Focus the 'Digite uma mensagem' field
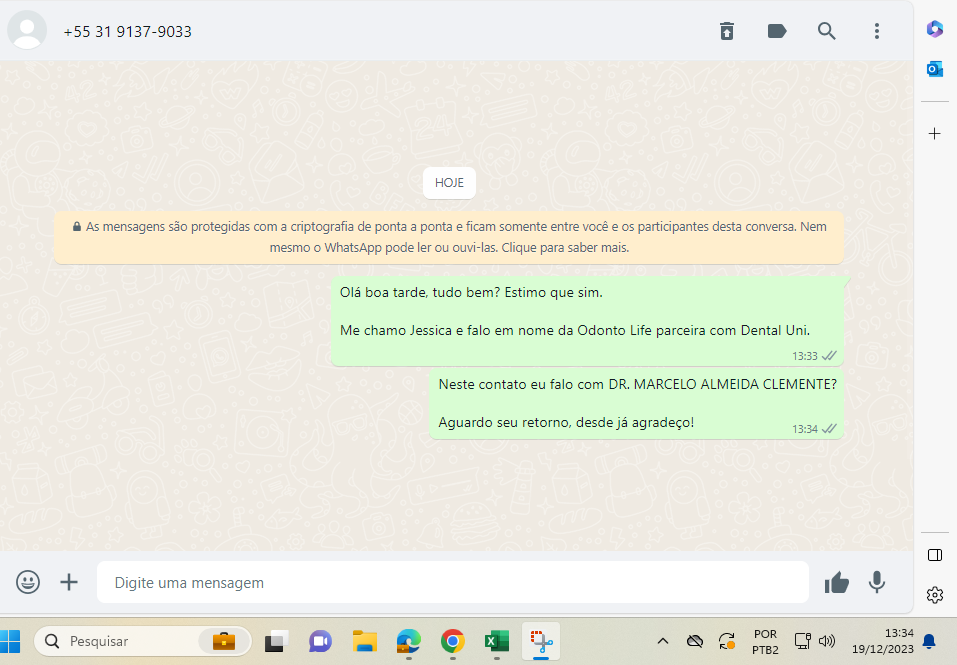This screenshot has width=957, height=665. (452, 582)
